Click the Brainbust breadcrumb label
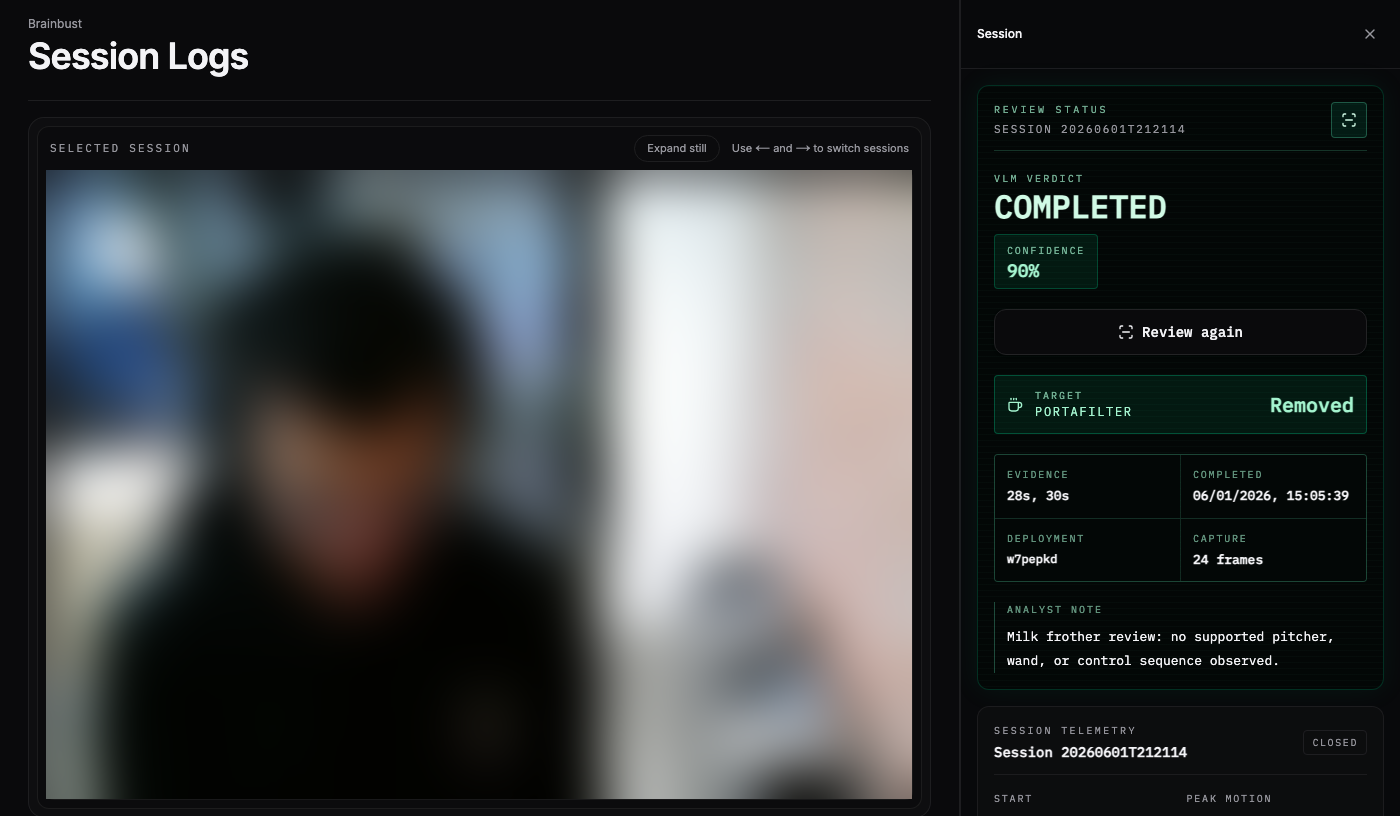 55,23
